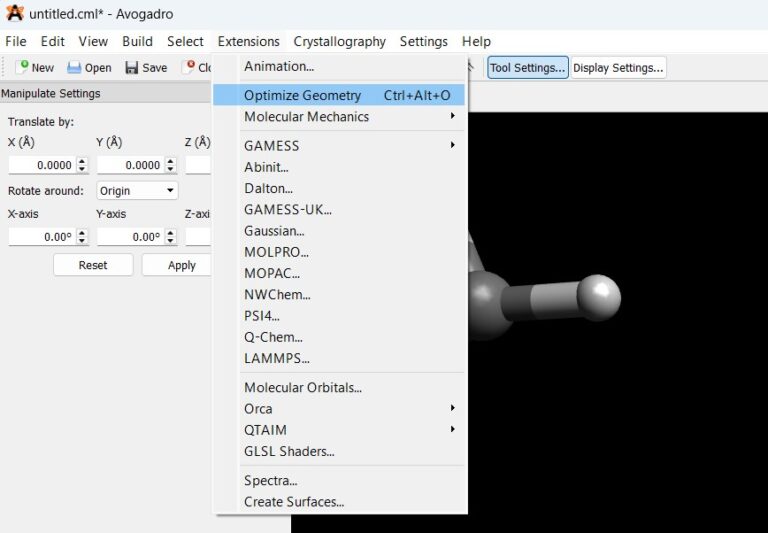Choose Create Surfaces... from the menu
The height and width of the screenshot is (533, 768).
(339, 502)
